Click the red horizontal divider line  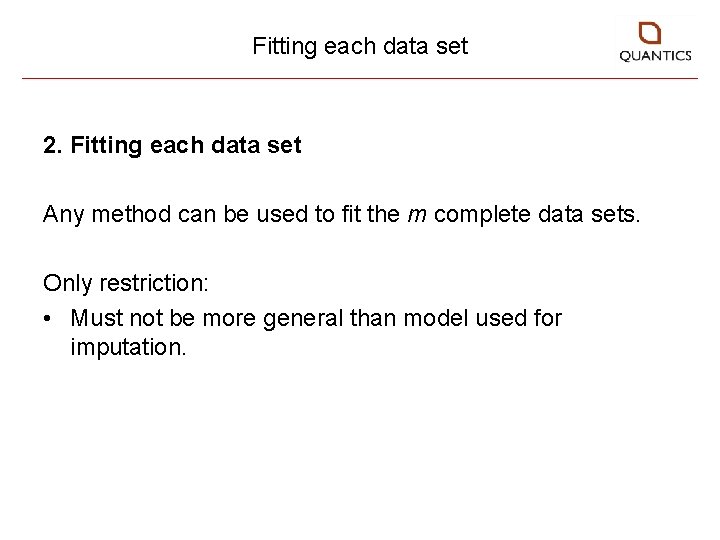[360, 78]
